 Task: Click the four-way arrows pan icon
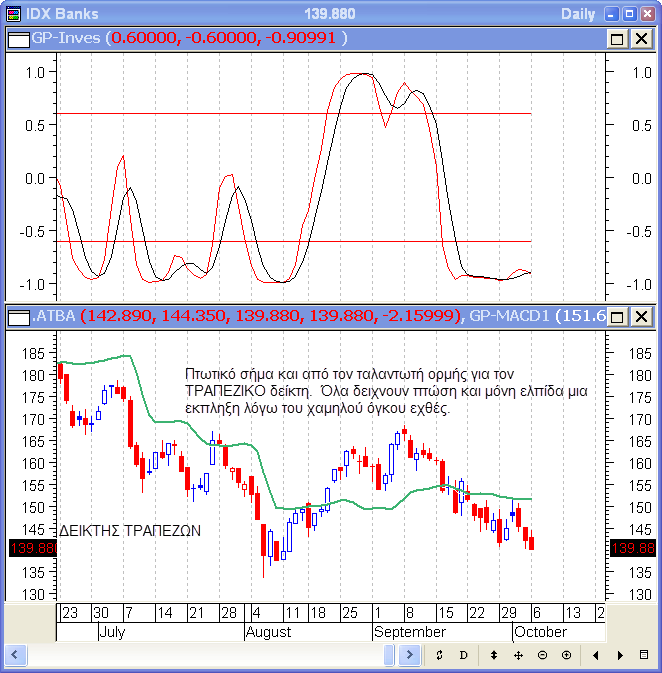tap(518, 655)
